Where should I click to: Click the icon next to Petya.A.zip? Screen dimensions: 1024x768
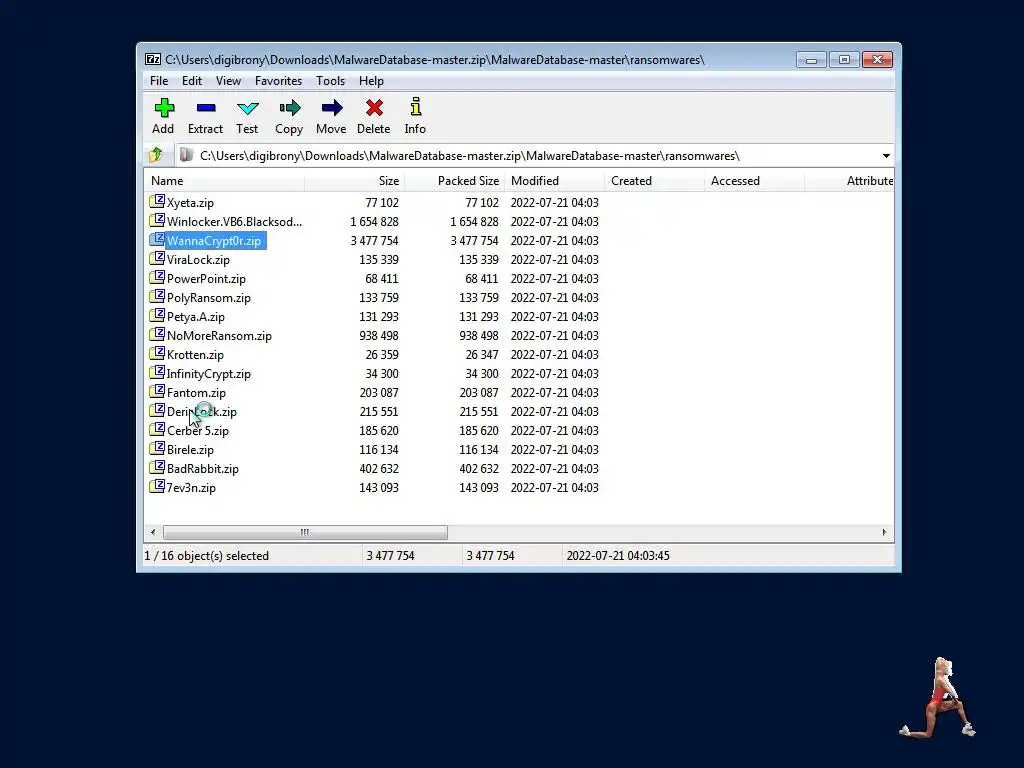157,315
